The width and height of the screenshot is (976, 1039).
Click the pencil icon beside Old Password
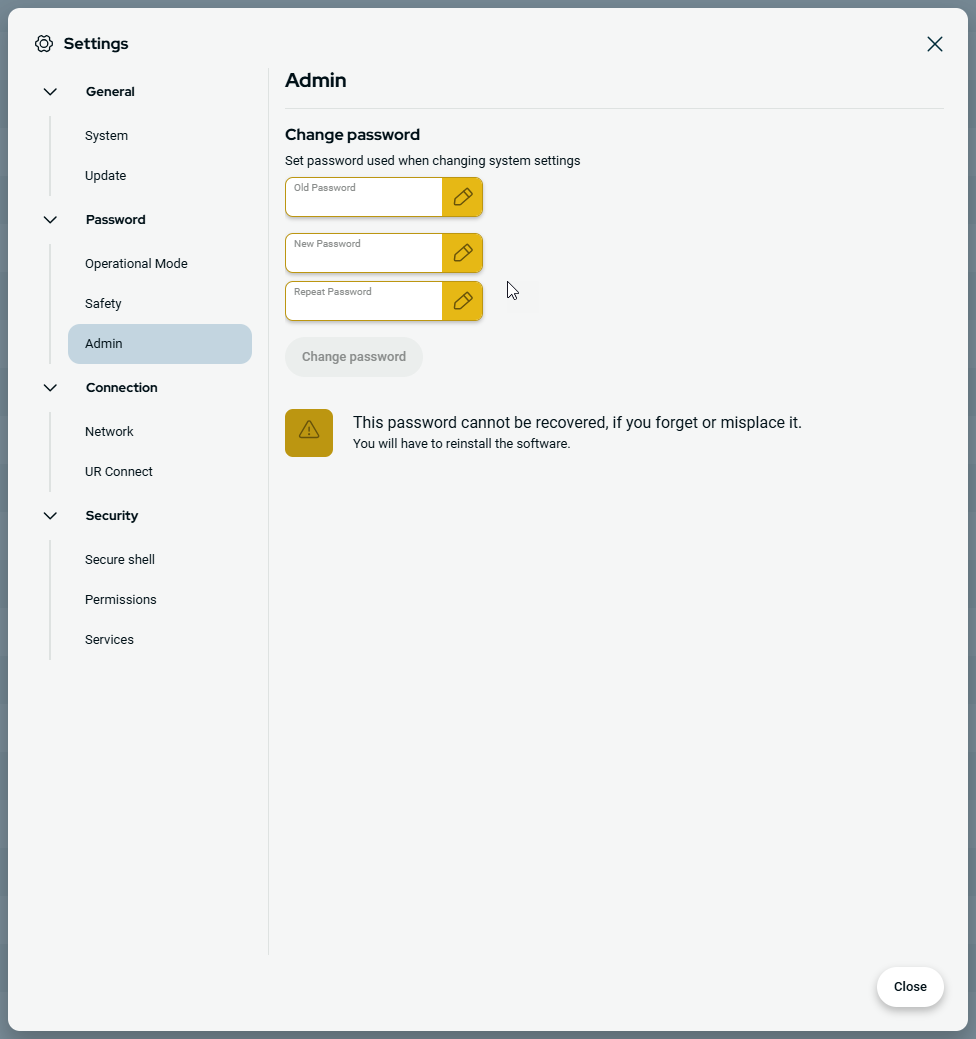pyautogui.click(x=462, y=197)
